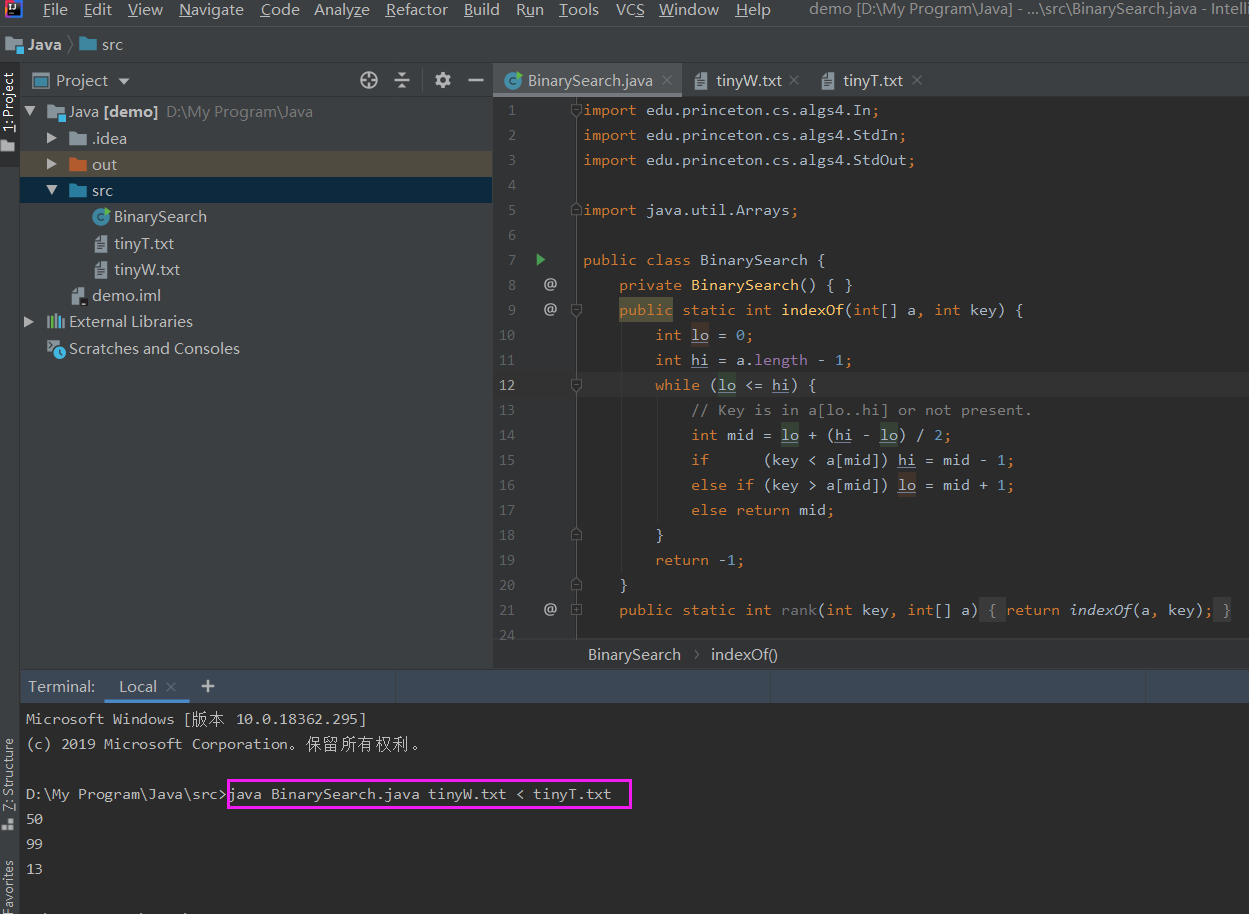Click the External Libraries icon

(56, 321)
